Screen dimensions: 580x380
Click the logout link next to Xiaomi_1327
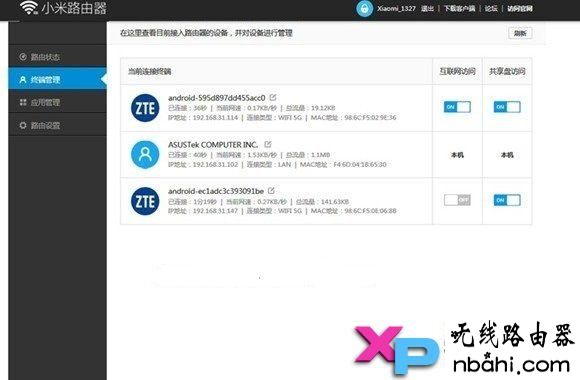427,8
